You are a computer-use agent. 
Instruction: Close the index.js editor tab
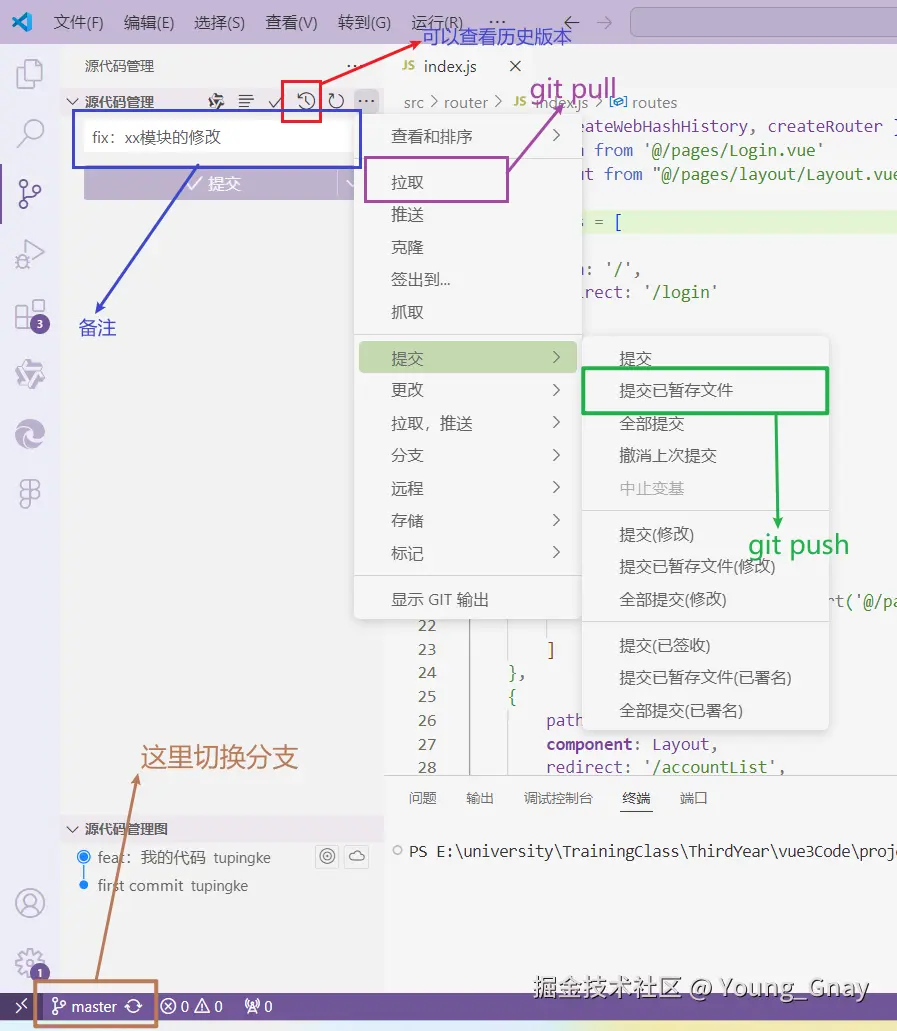pyautogui.click(x=515, y=66)
